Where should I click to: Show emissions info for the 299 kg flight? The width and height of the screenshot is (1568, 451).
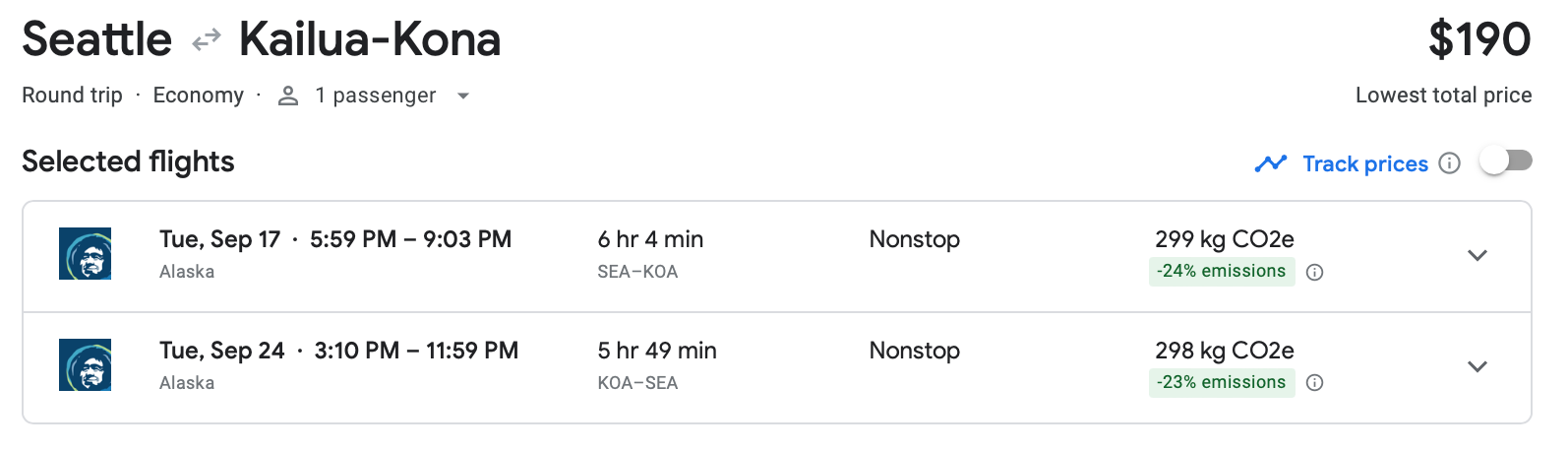pyautogui.click(x=1315, y=273)
